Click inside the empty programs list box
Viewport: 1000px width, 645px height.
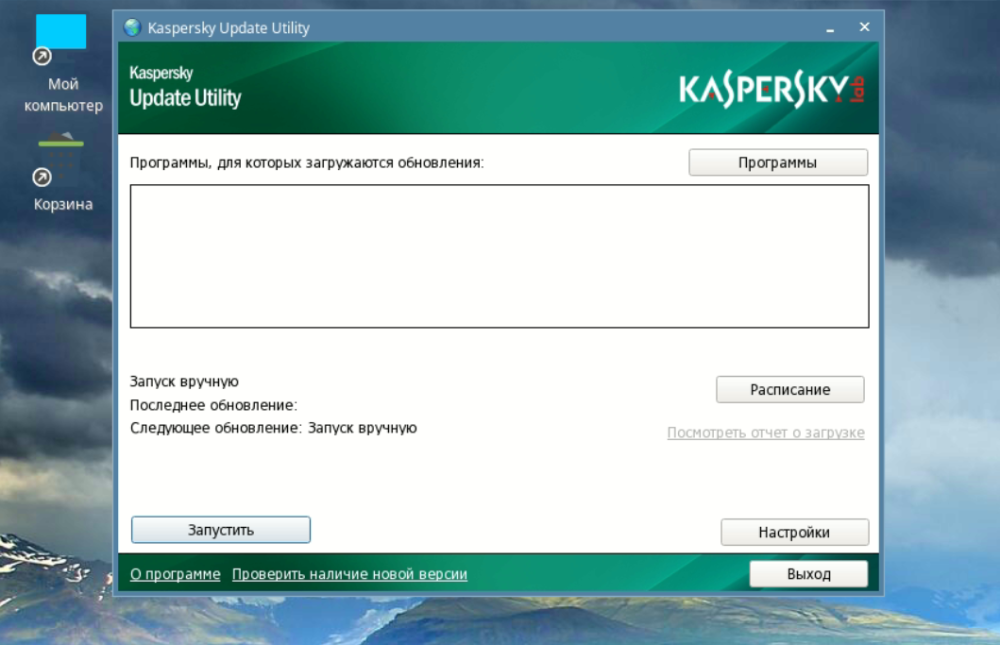[499, 256]
